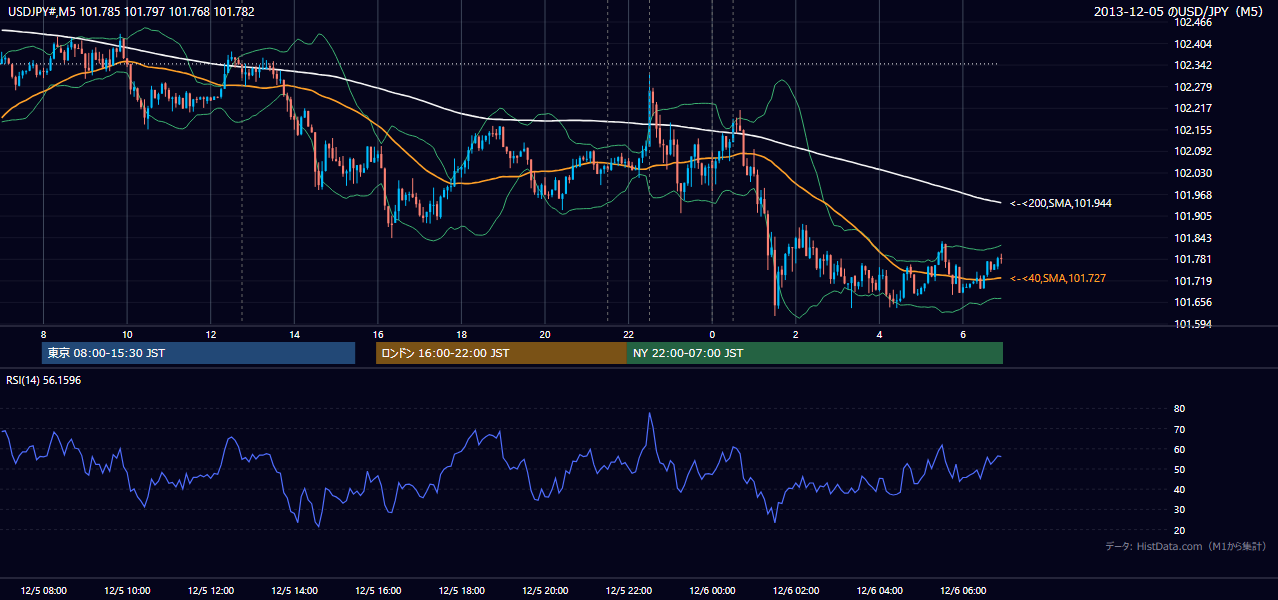Click price axis value 101.905

[1192, 216]
